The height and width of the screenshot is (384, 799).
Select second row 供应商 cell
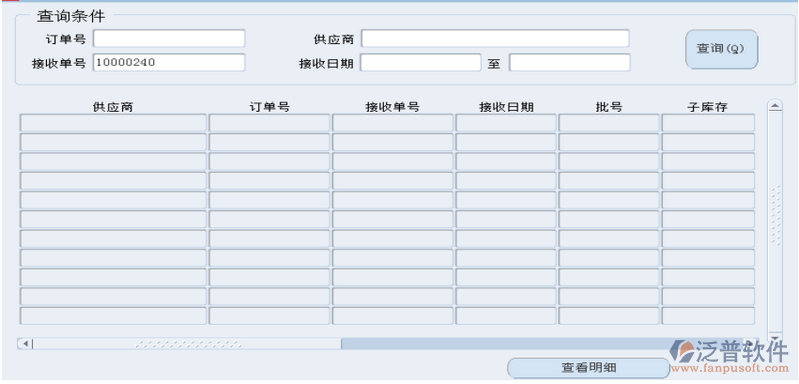tap(113, 142)
